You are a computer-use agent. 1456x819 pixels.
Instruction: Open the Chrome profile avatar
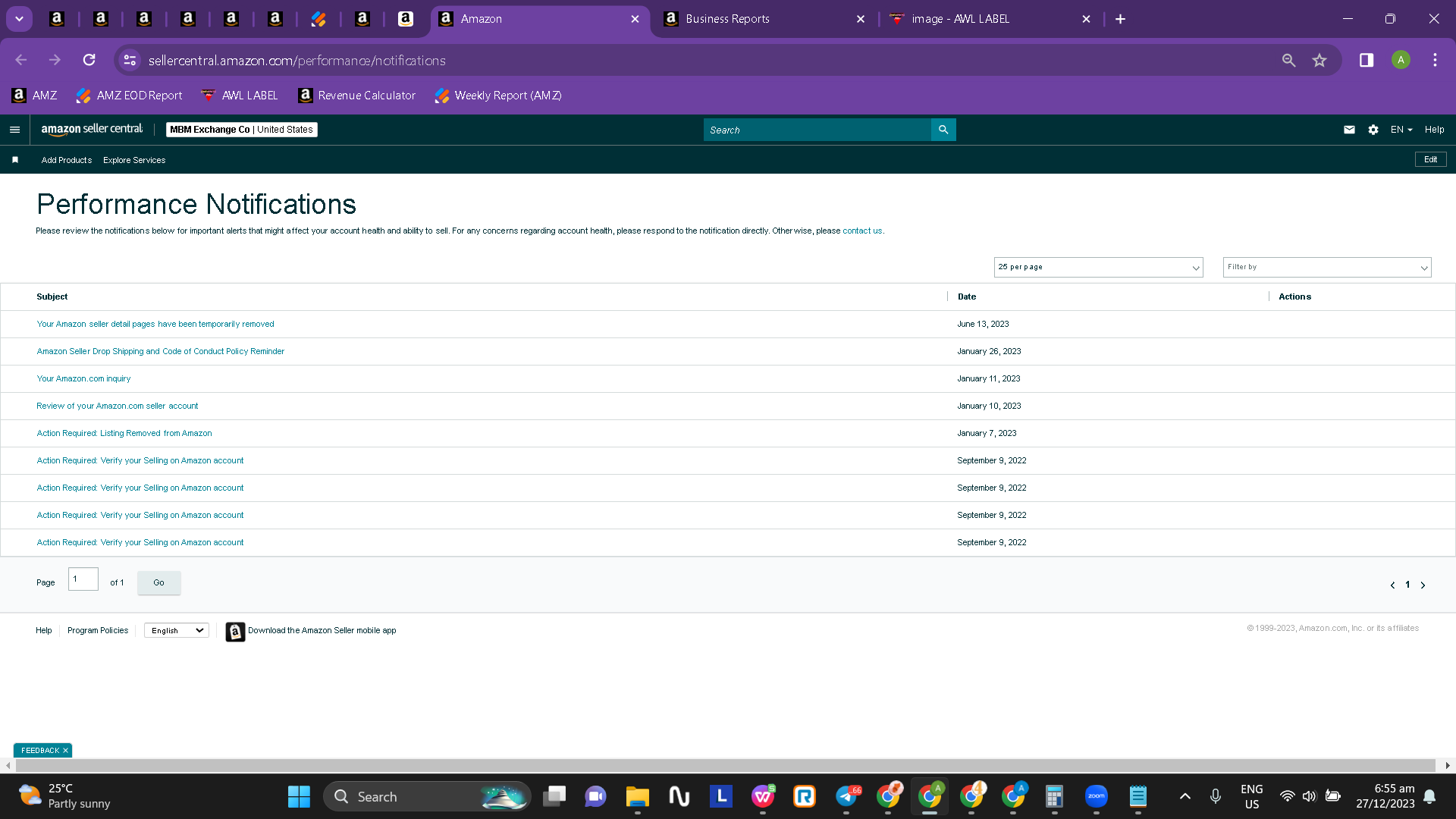click(1401, 60)
